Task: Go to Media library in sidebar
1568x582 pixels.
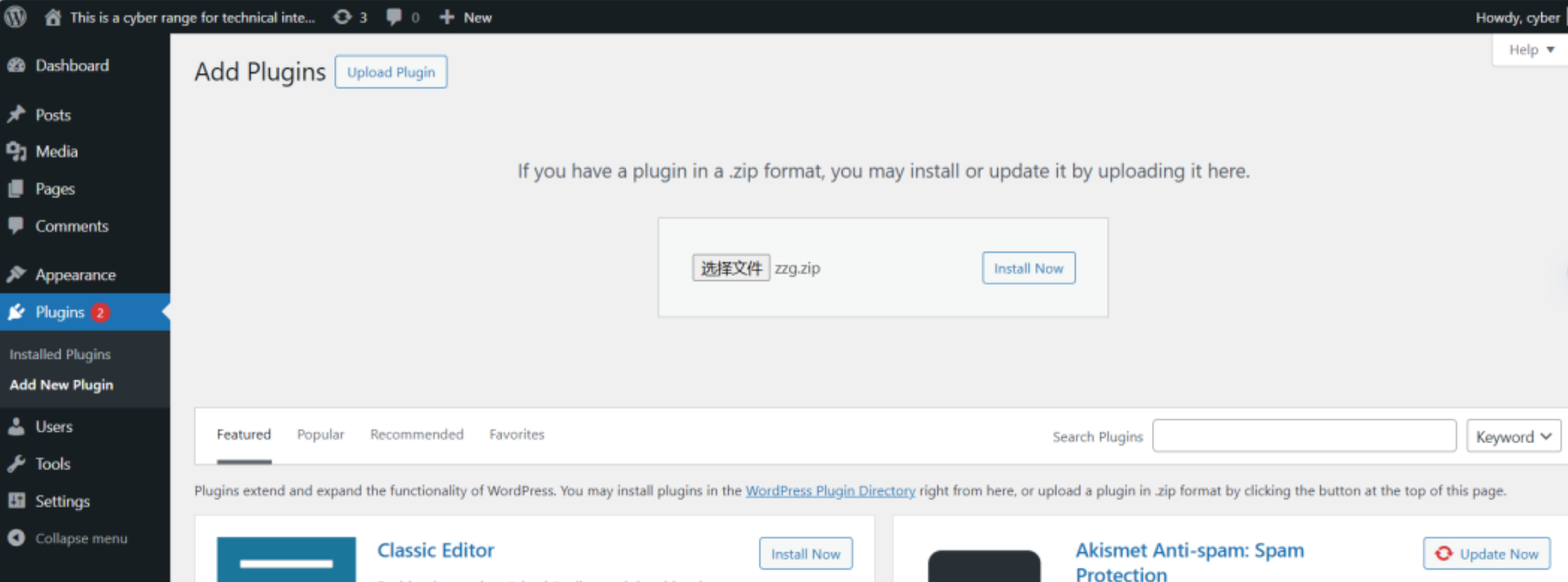Action: coord(56,151)
